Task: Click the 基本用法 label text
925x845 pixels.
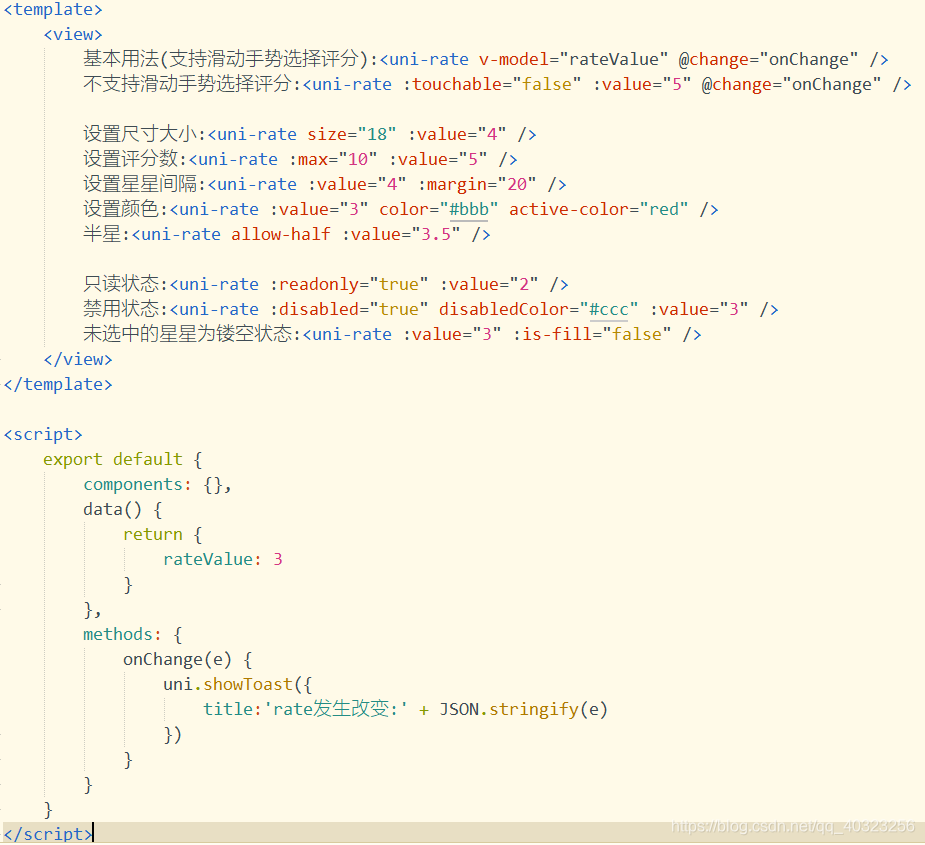Action: click(x=121, y=59)
